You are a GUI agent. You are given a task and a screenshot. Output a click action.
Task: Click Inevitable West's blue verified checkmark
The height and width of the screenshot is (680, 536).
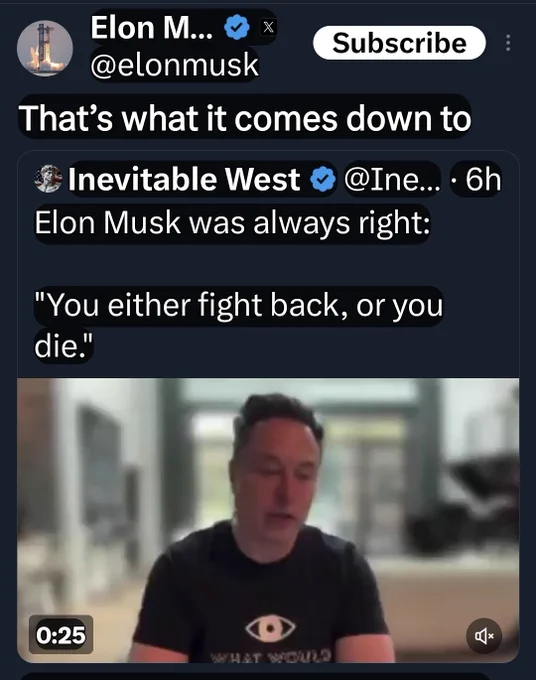(323, 179)
